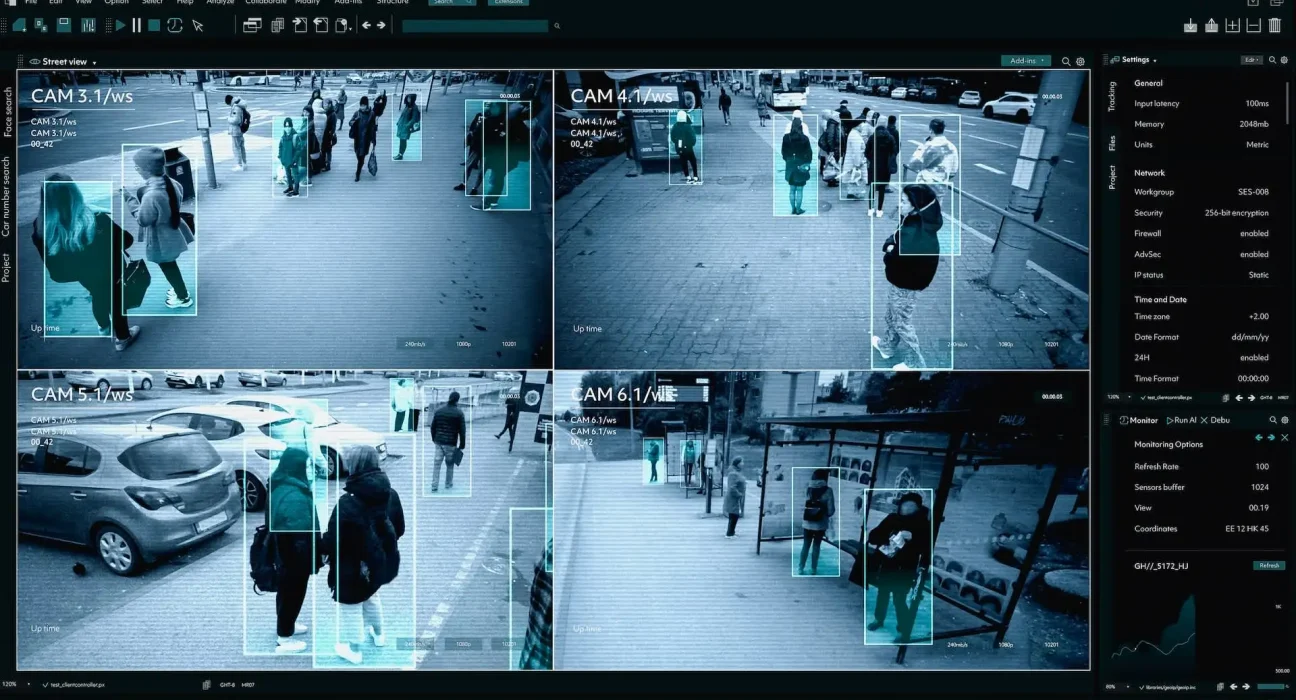Pause playback using the toolbar pause icon
1296x700 pixels.
[137, 25]
